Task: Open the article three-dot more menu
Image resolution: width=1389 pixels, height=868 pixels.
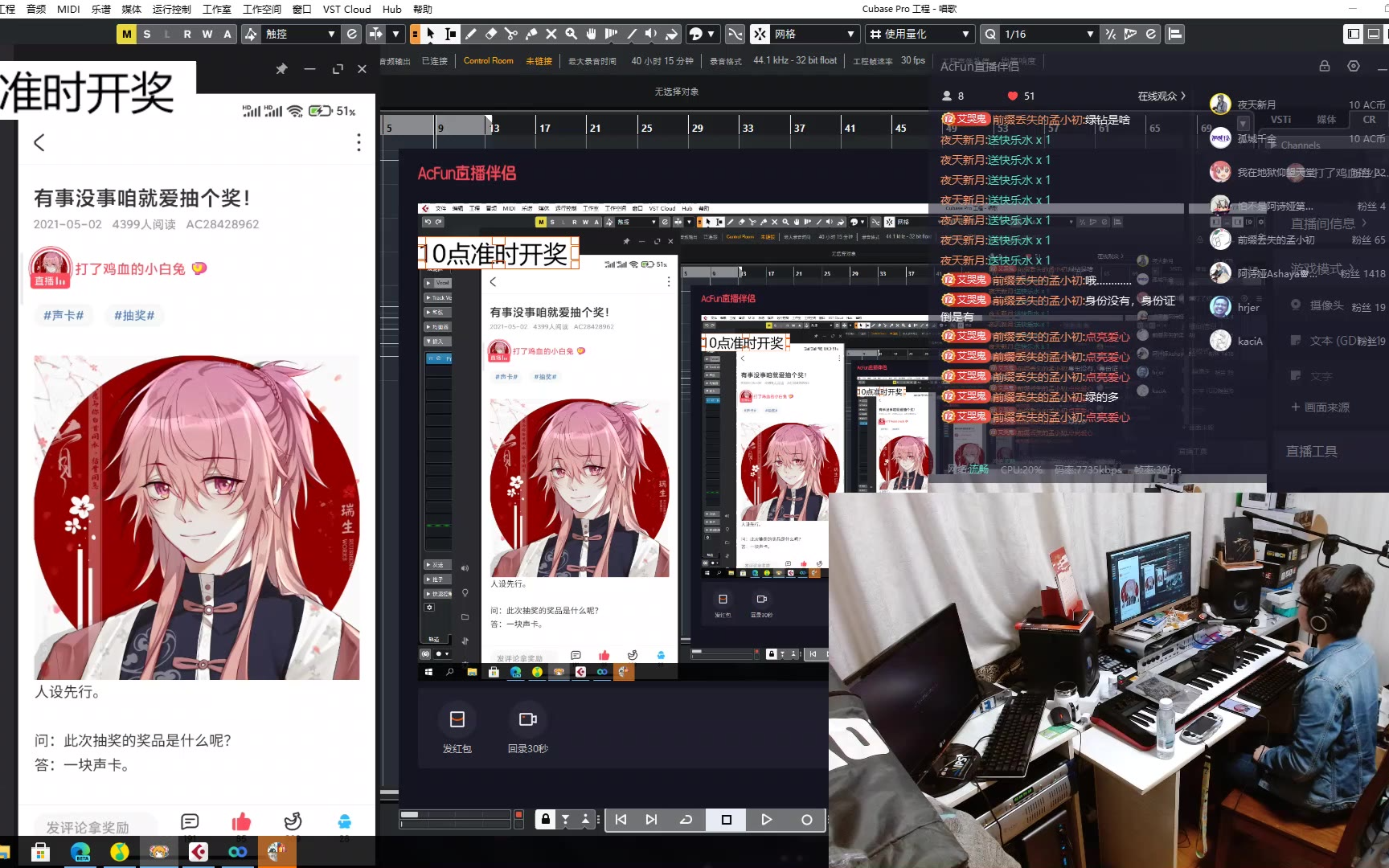Action: (x=359, y=142)
